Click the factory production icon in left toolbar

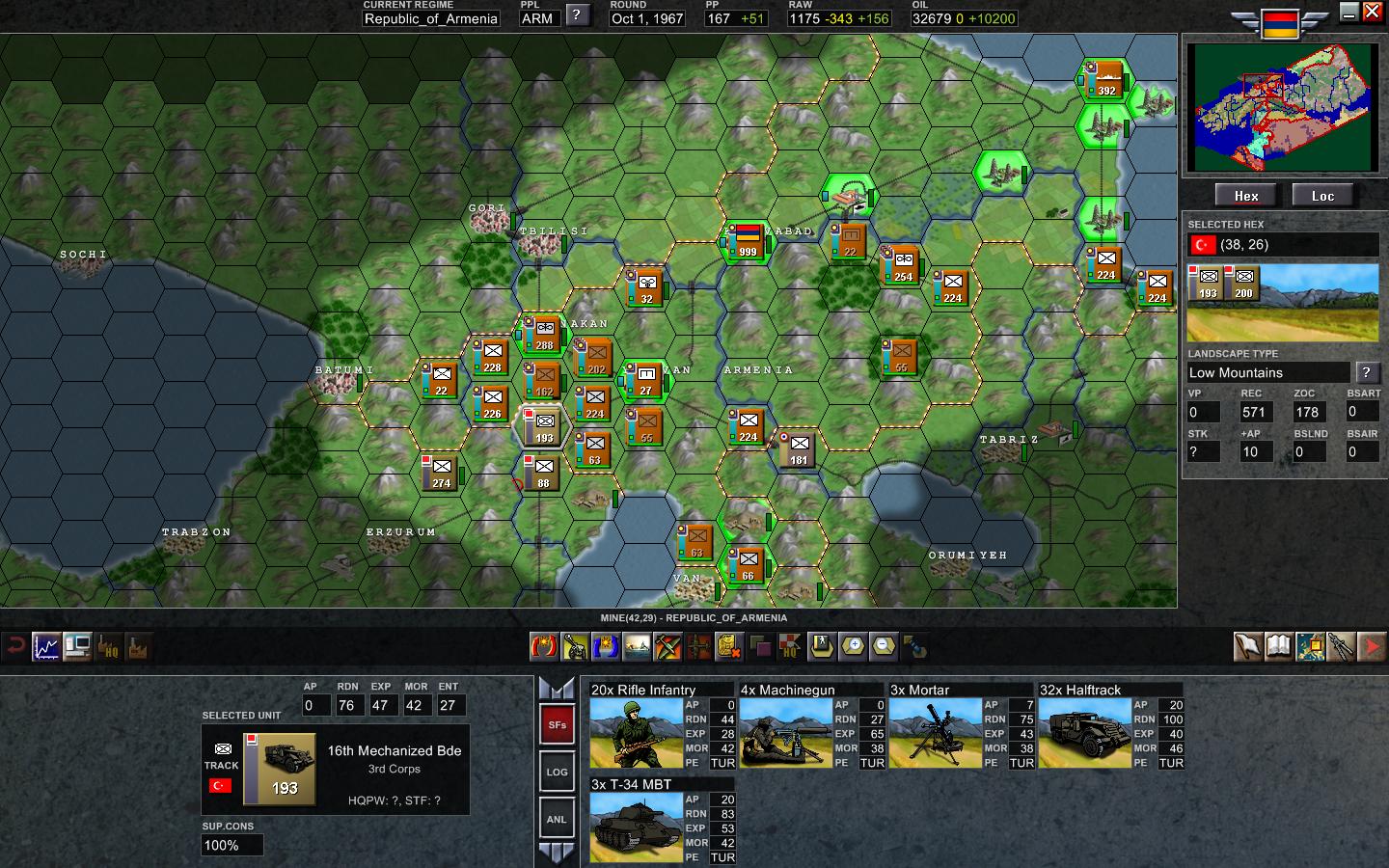click(x=139, y=646)
